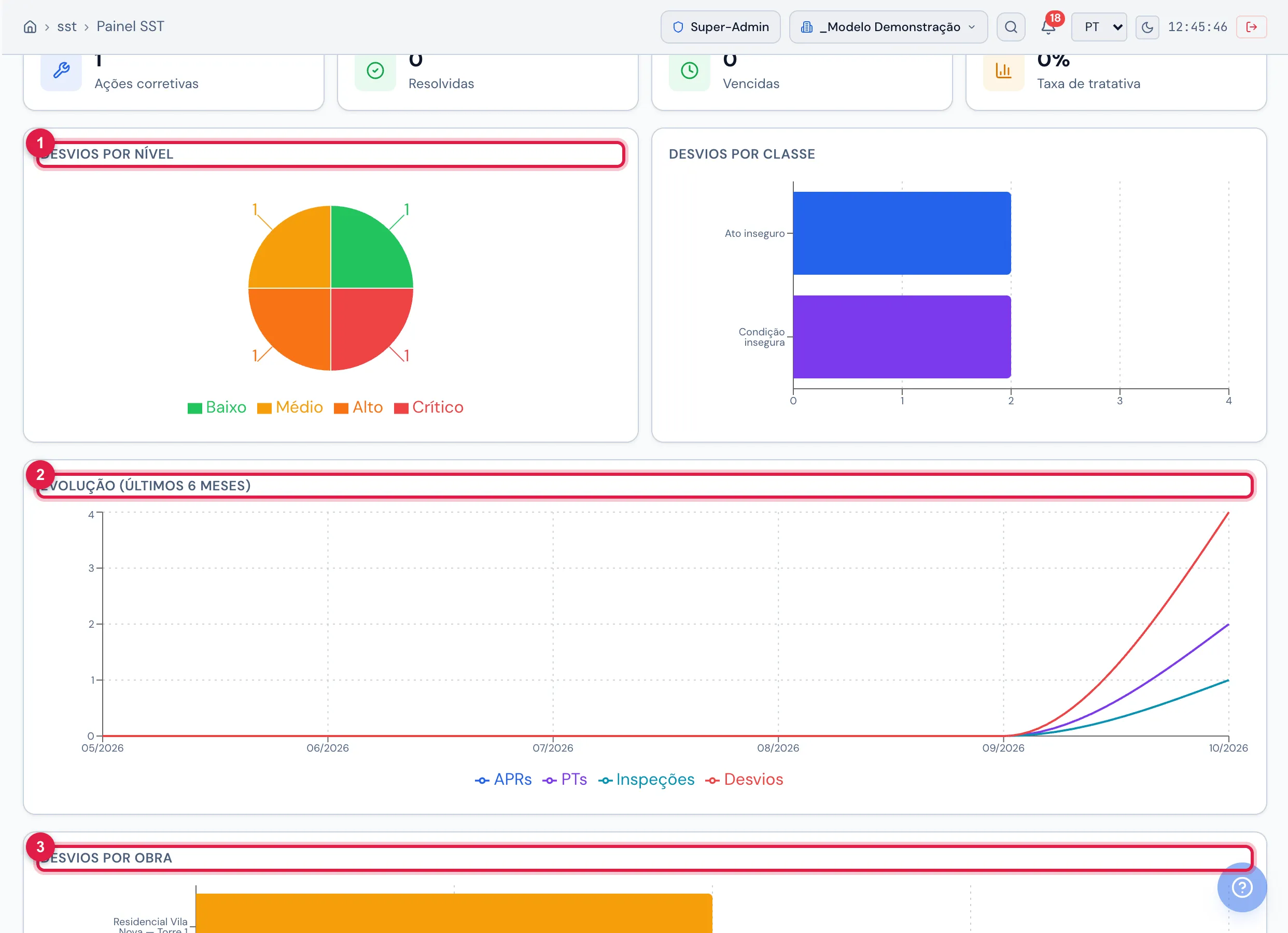
Task: Click the bar chart Taxa de tratativa icon
Action: [1003, 70]
